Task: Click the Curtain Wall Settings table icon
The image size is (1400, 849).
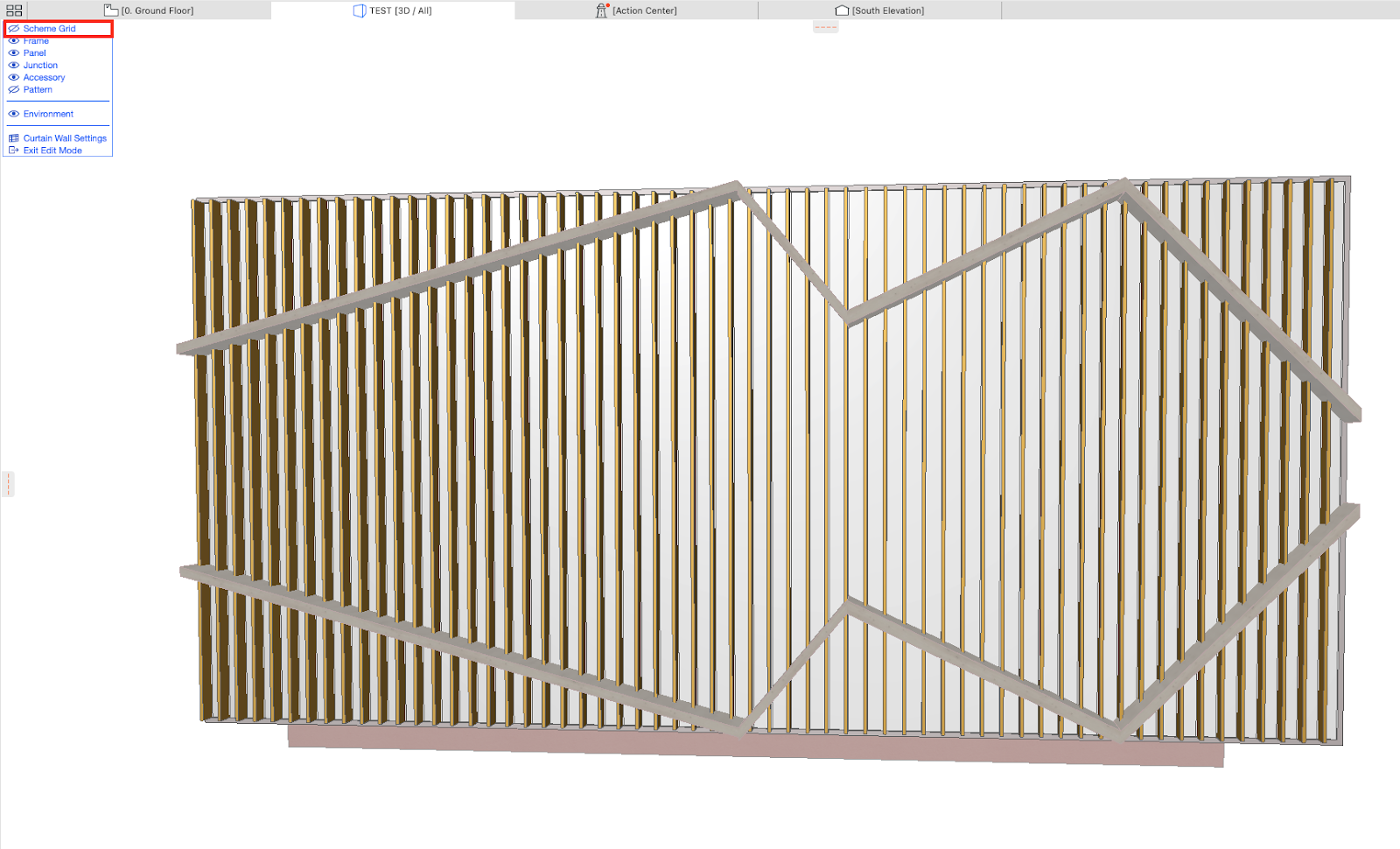Action: tap(12, 137)
